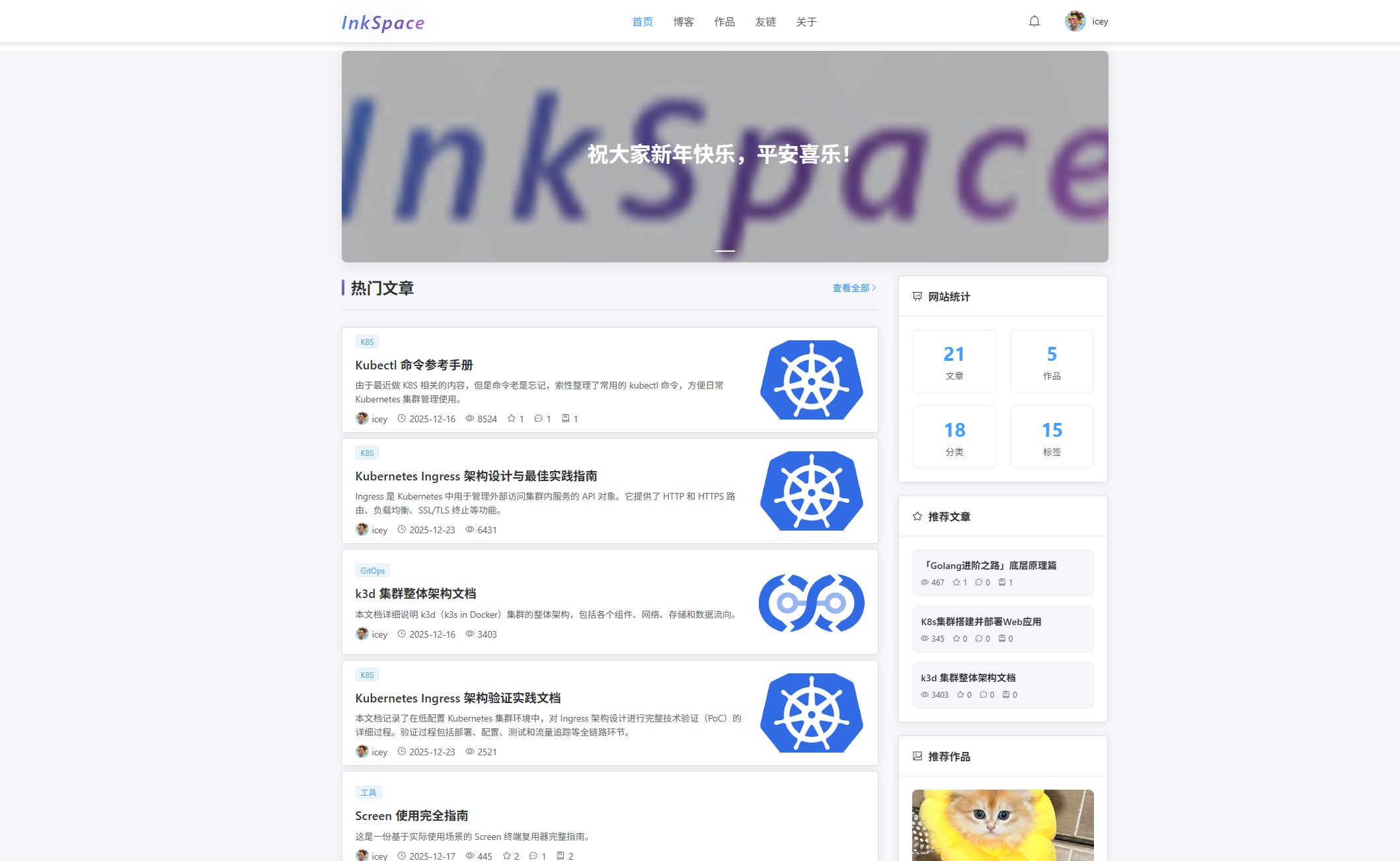
Task: Open the 博客 navigation tab
Action: 683,22
